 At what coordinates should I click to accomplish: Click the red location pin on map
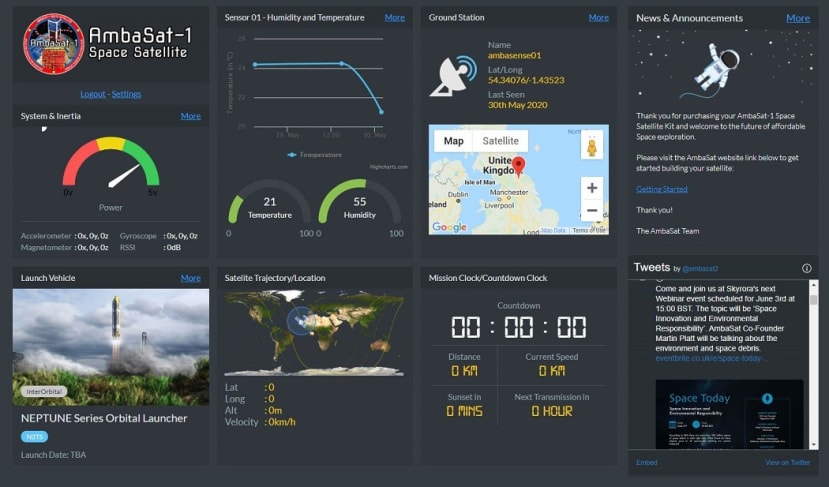(x=519, y=166)
